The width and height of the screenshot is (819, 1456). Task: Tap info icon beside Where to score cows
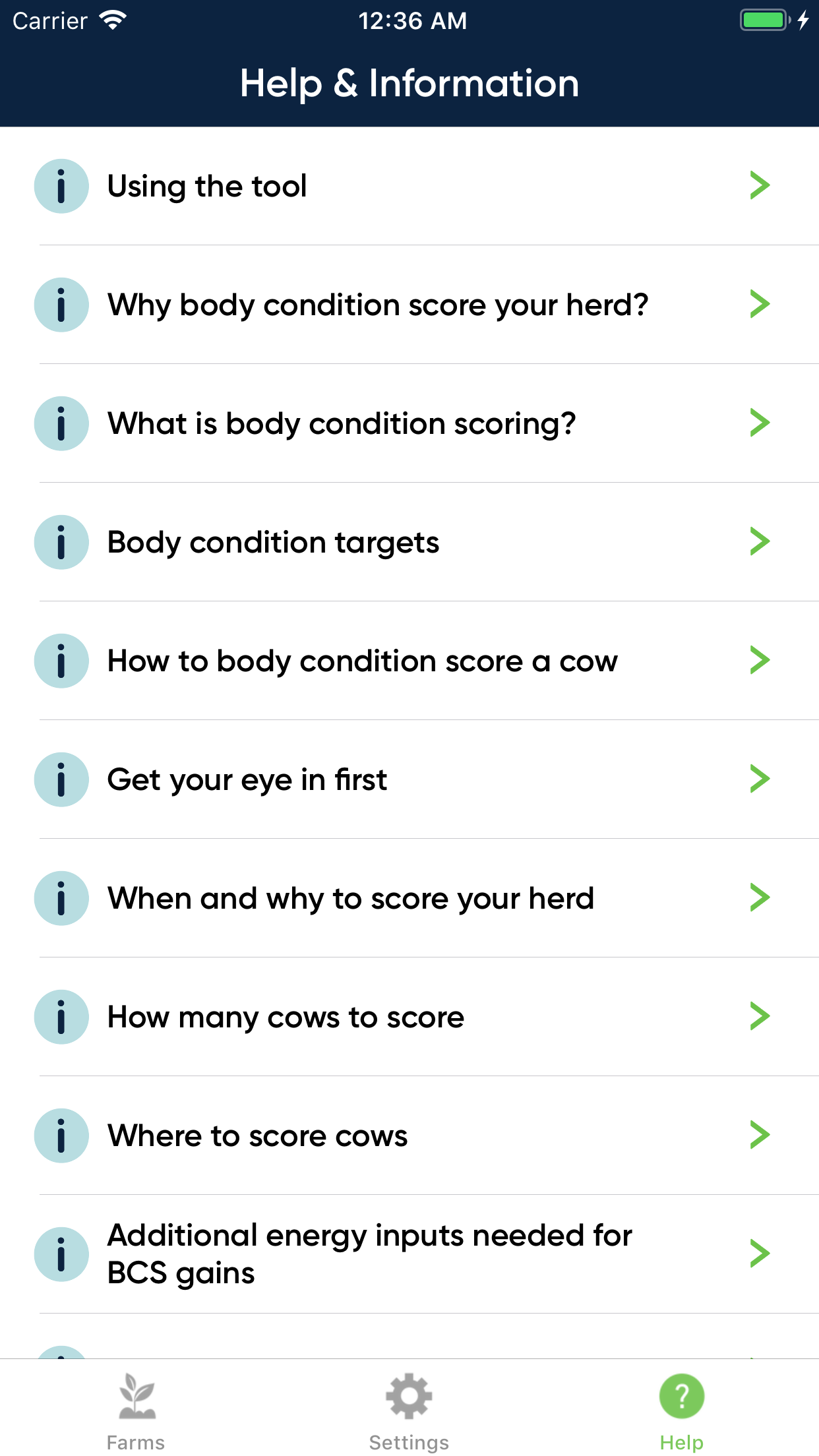pos(61,1136)
